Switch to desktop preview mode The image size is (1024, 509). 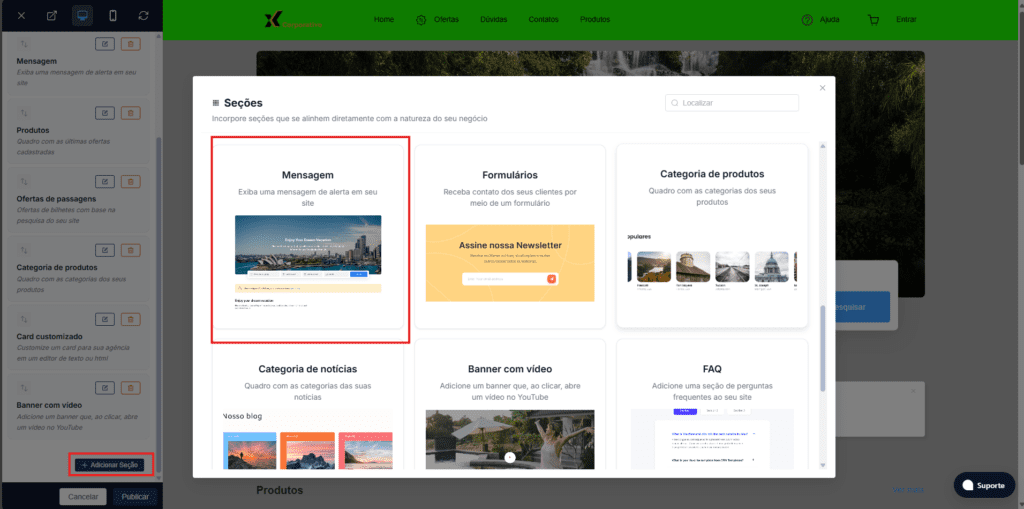82,16
